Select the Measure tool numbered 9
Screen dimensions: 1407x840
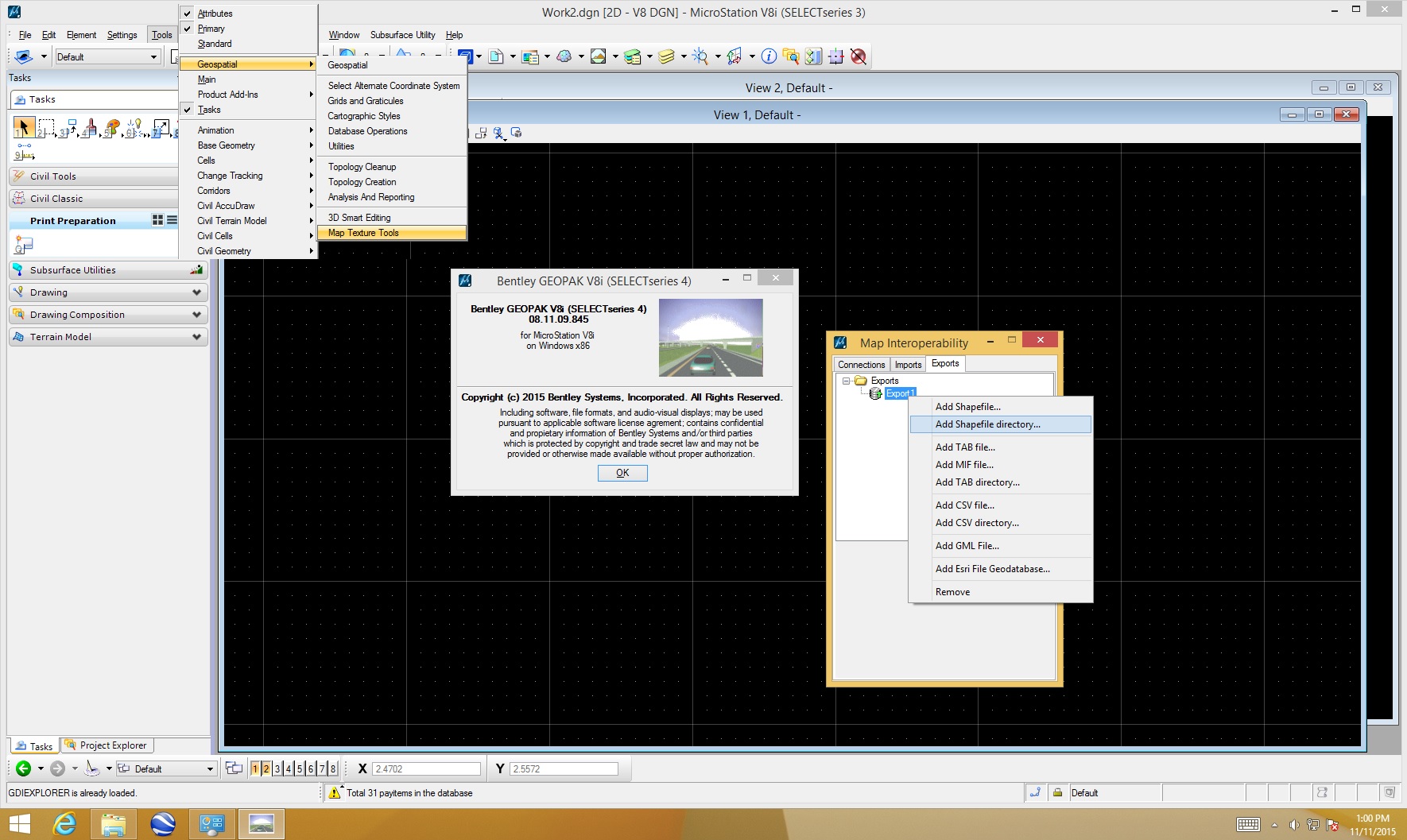pyautogui.click(x=25, y=151)
